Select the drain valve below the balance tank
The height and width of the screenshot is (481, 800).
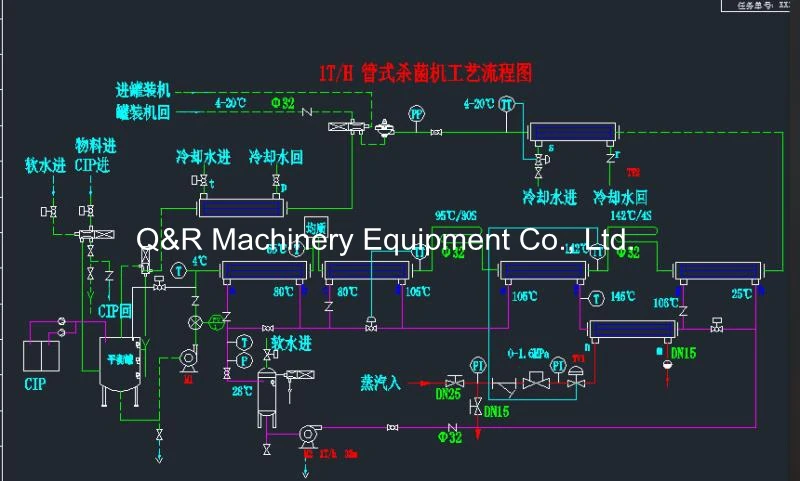[159, 435]
